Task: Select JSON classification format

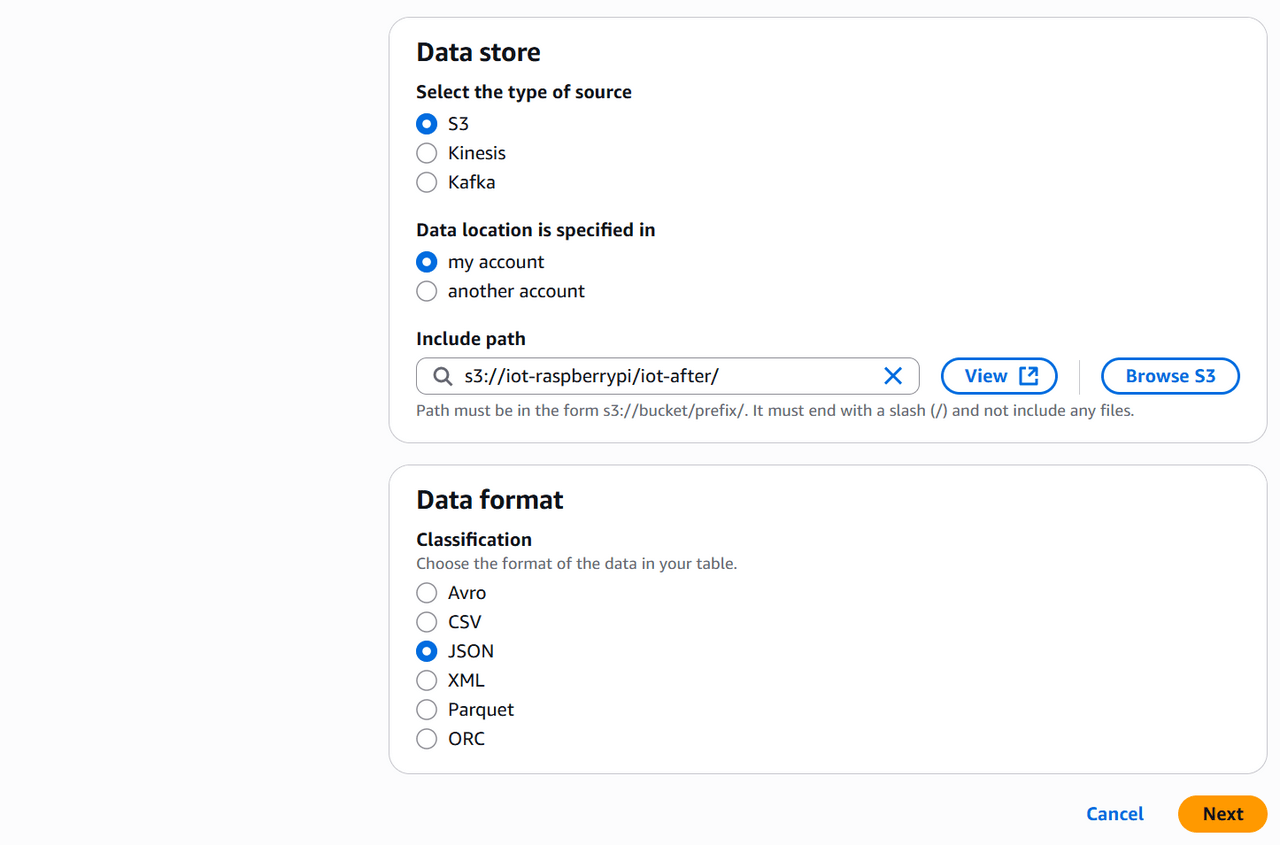Action: click(427, 651)
